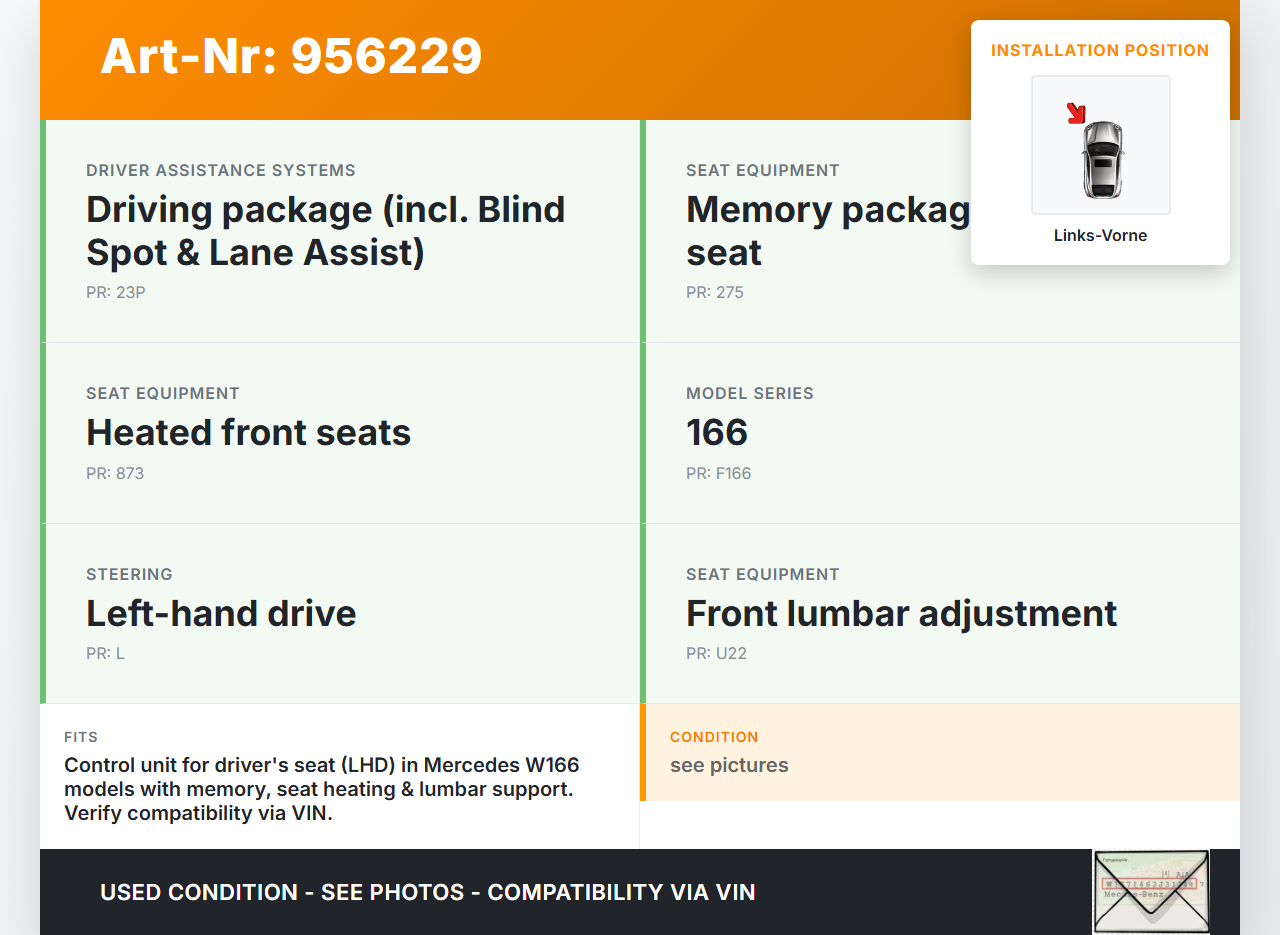The width and height of the screenshot is (1280, 935).
Task: Click the Links-Vorne position label
Action: click(x=1100, y=236)
